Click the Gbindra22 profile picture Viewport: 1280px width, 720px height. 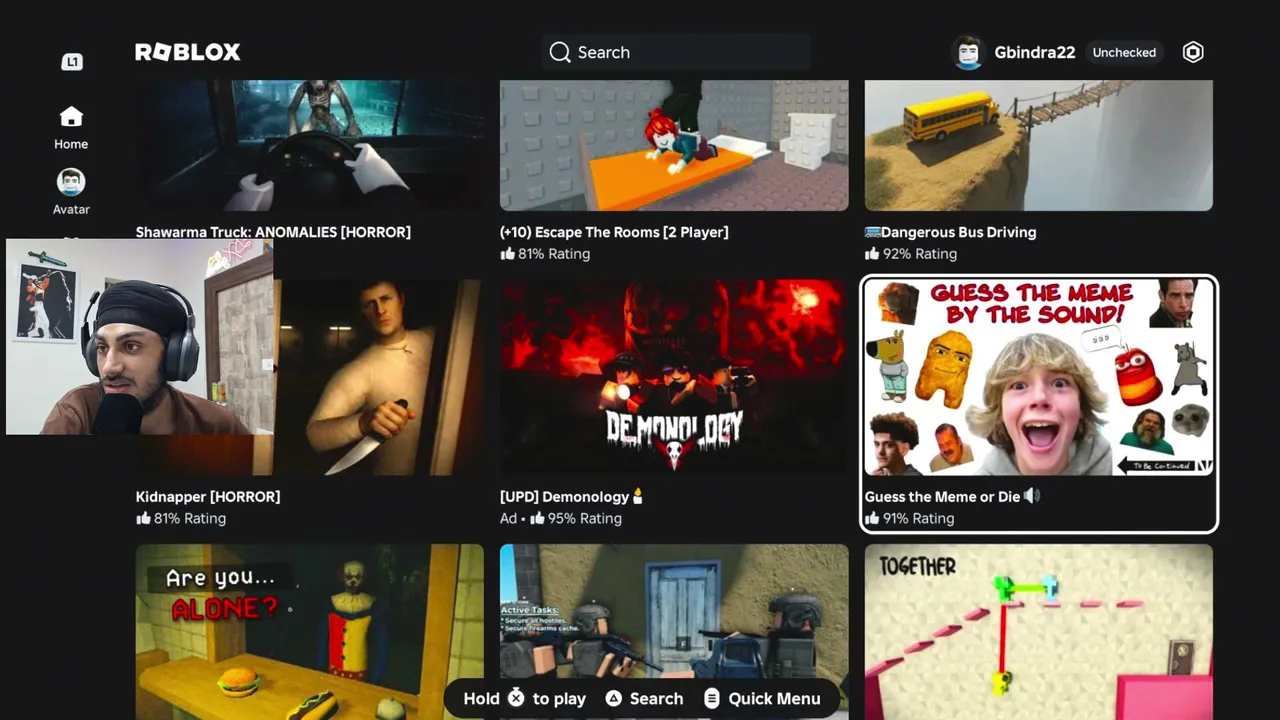(968, 52)
